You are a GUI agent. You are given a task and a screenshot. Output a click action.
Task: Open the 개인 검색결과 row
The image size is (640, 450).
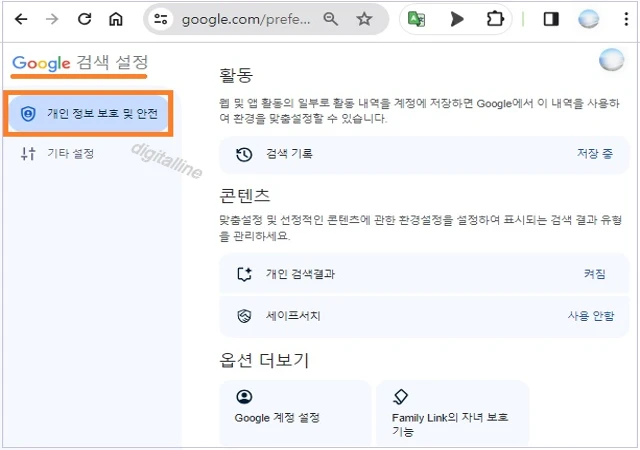(424, 274)
